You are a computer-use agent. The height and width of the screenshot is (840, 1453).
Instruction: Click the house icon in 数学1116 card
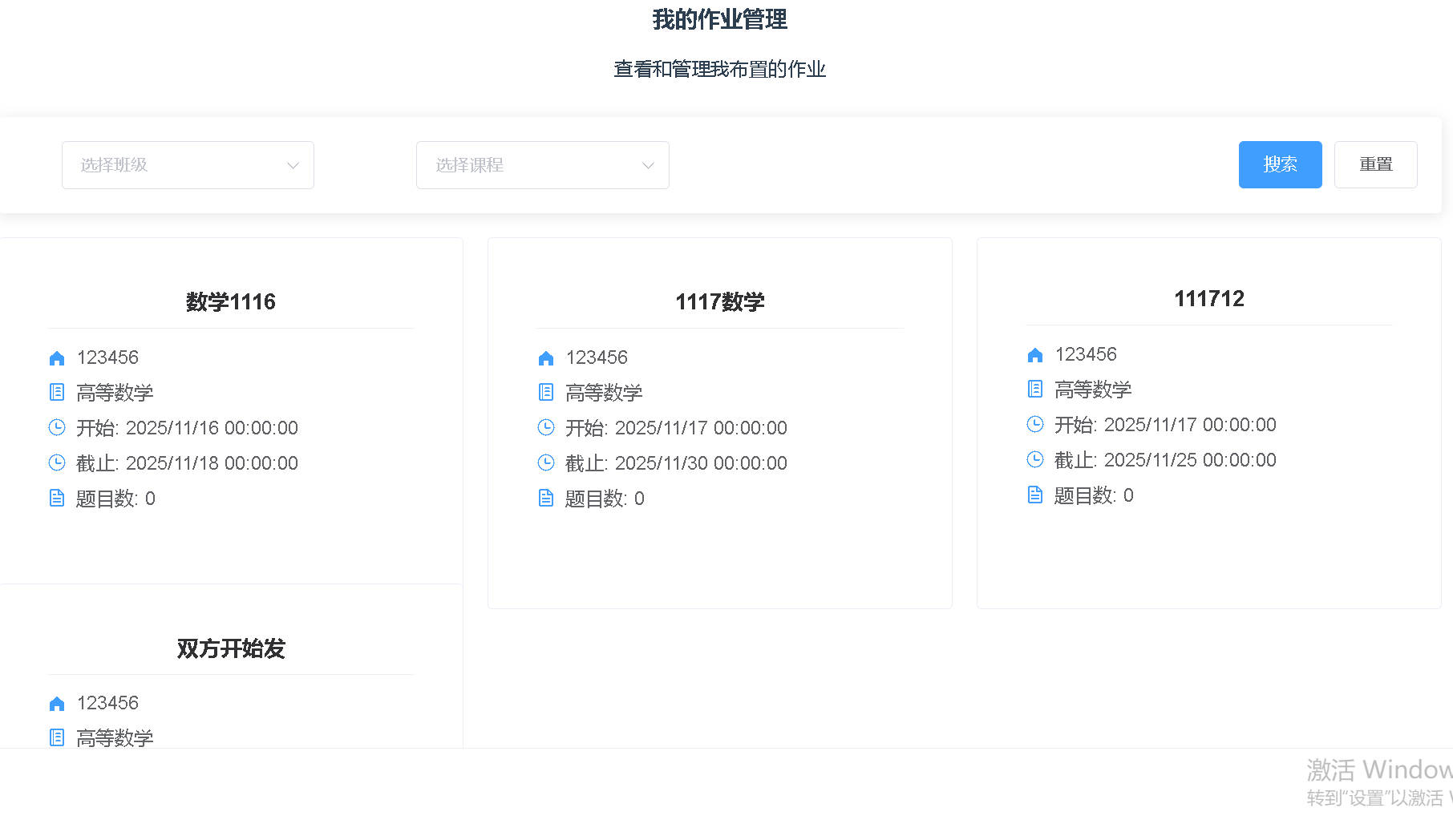tap(57, 357)
